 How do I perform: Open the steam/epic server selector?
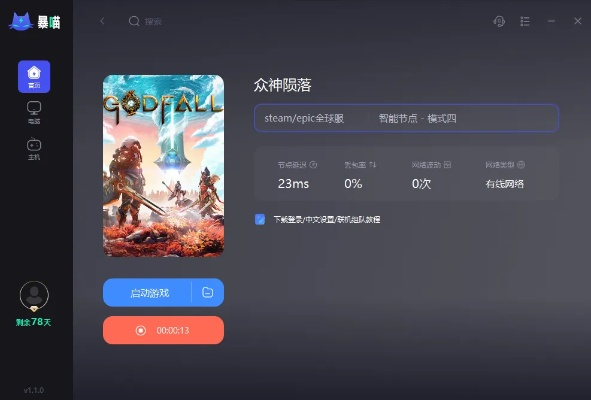304,118
